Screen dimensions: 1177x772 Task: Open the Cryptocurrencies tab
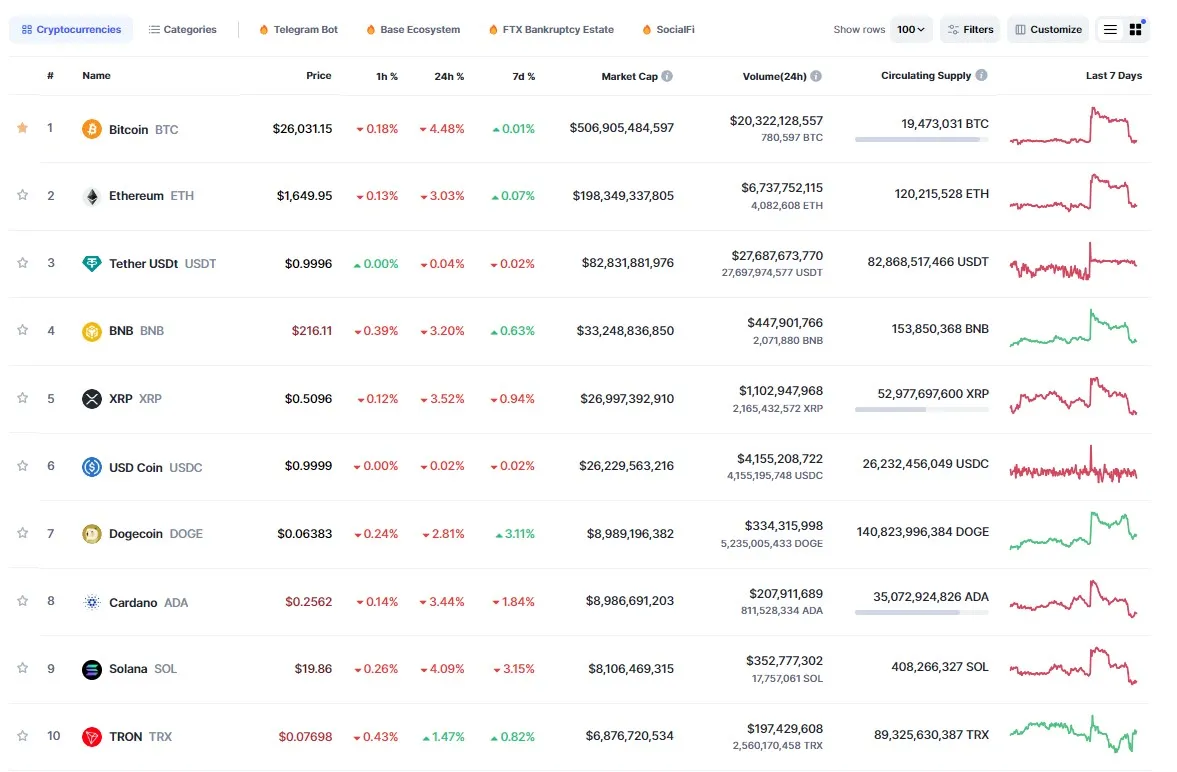pos(71,29)
